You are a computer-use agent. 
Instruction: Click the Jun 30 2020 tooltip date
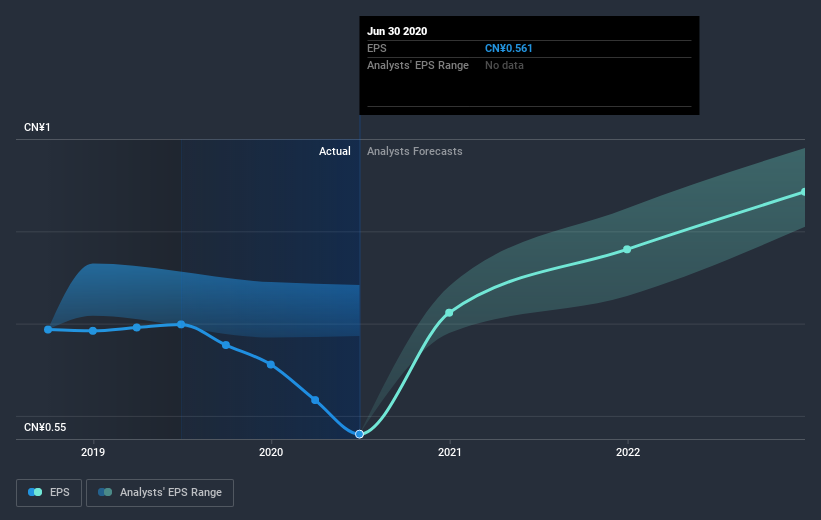tap(397, 31)
